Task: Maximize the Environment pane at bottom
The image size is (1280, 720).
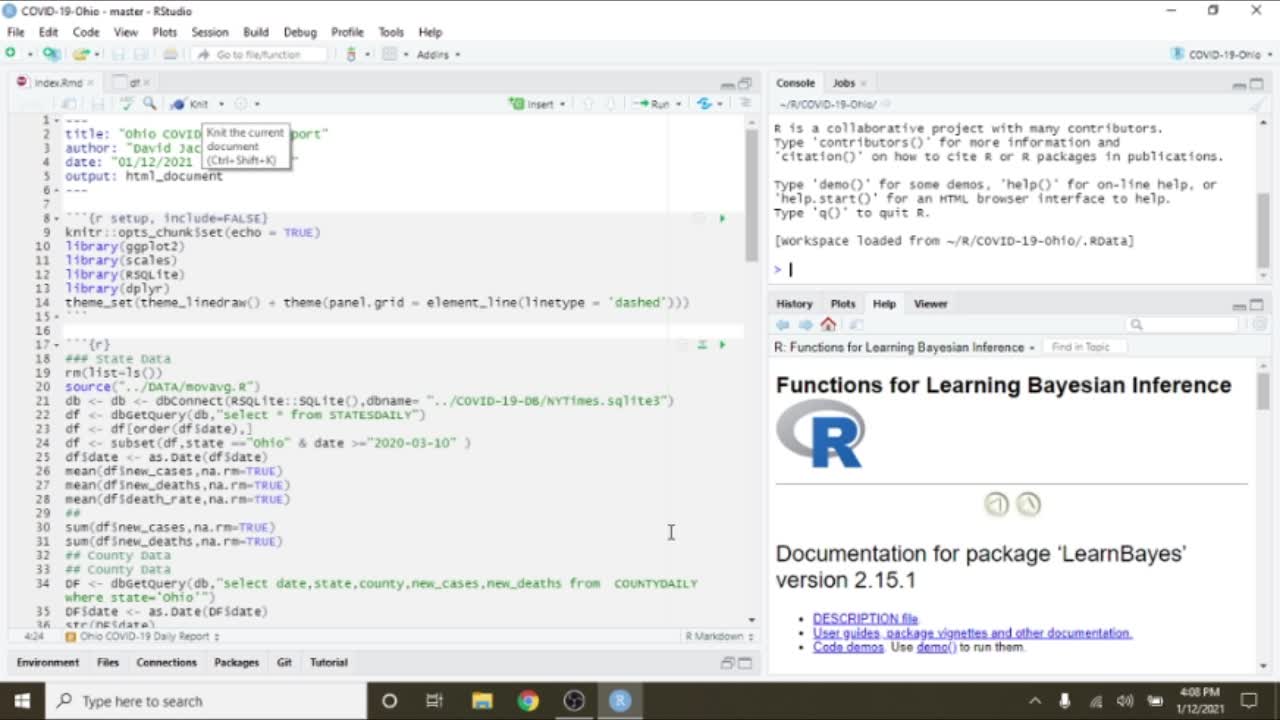Action: tap(745, 662)
